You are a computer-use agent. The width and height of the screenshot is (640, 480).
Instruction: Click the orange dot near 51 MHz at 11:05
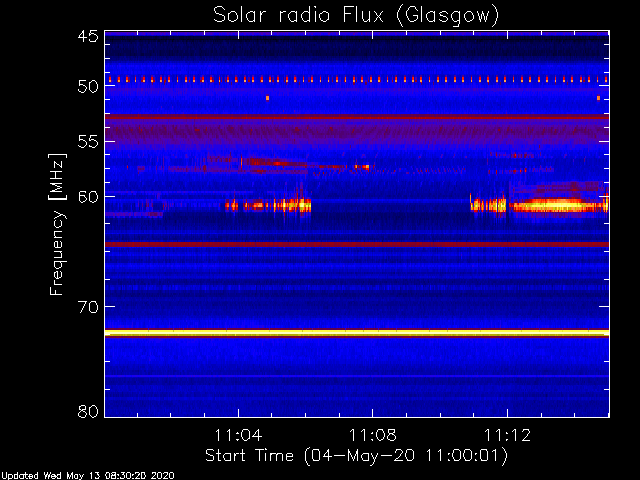267,98
